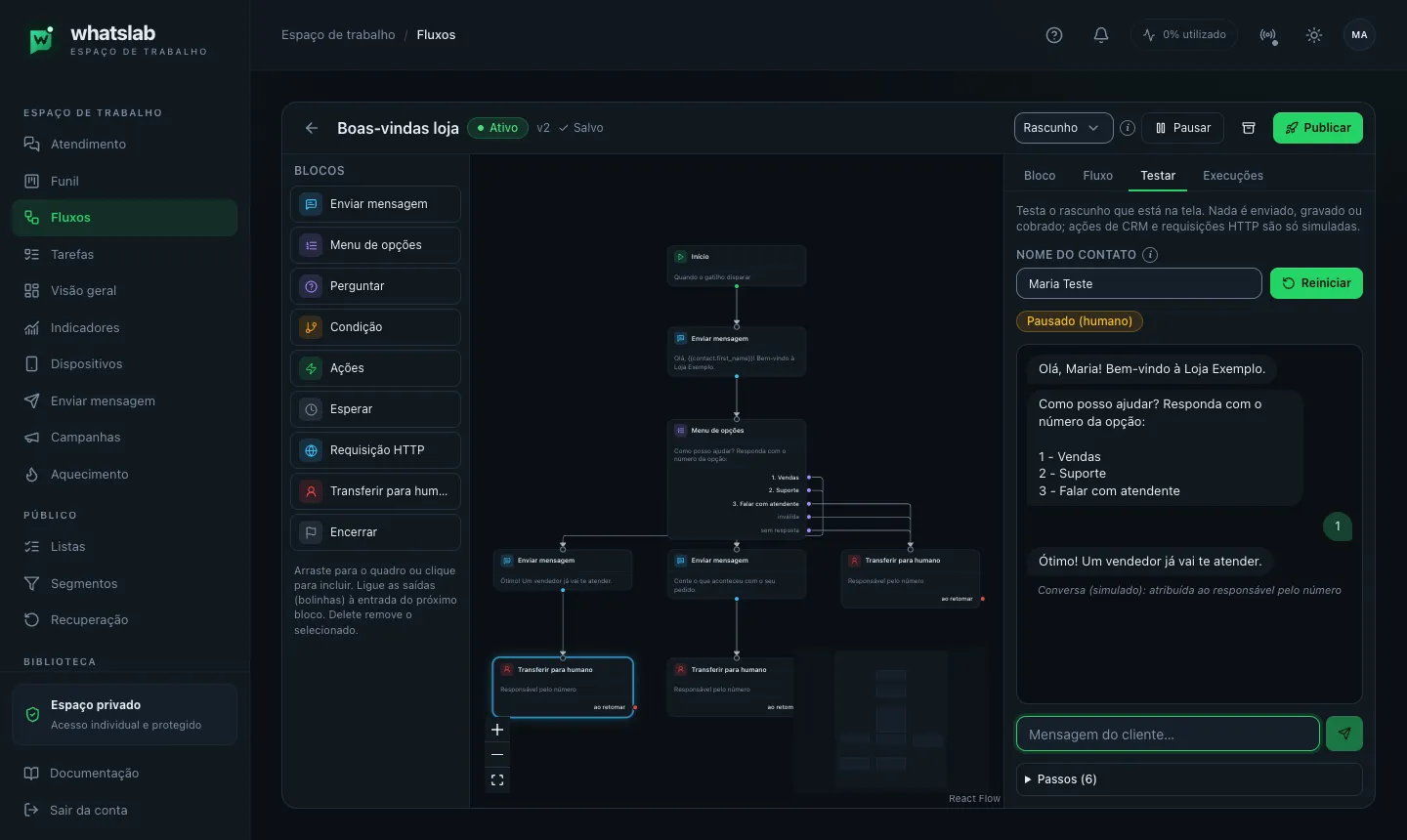Switch to the Bloco tab
The width and height of the screenshot is (1407, 840).
coord(1040,176)
